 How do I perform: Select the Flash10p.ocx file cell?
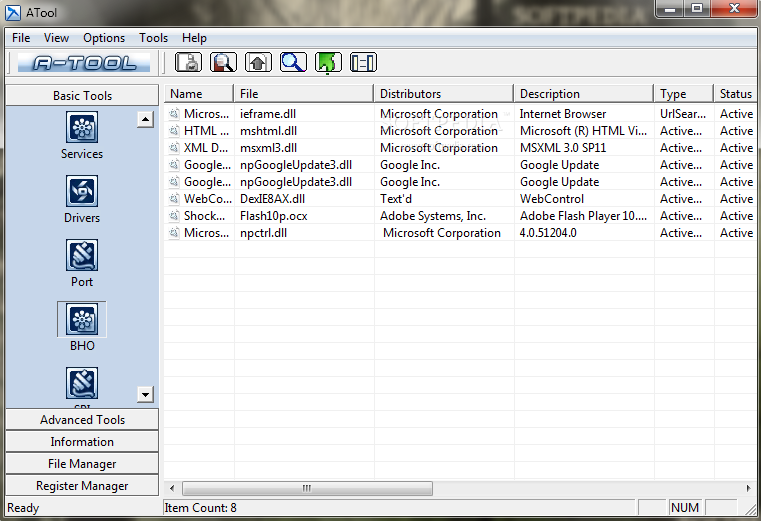click(x=274, y=216)
